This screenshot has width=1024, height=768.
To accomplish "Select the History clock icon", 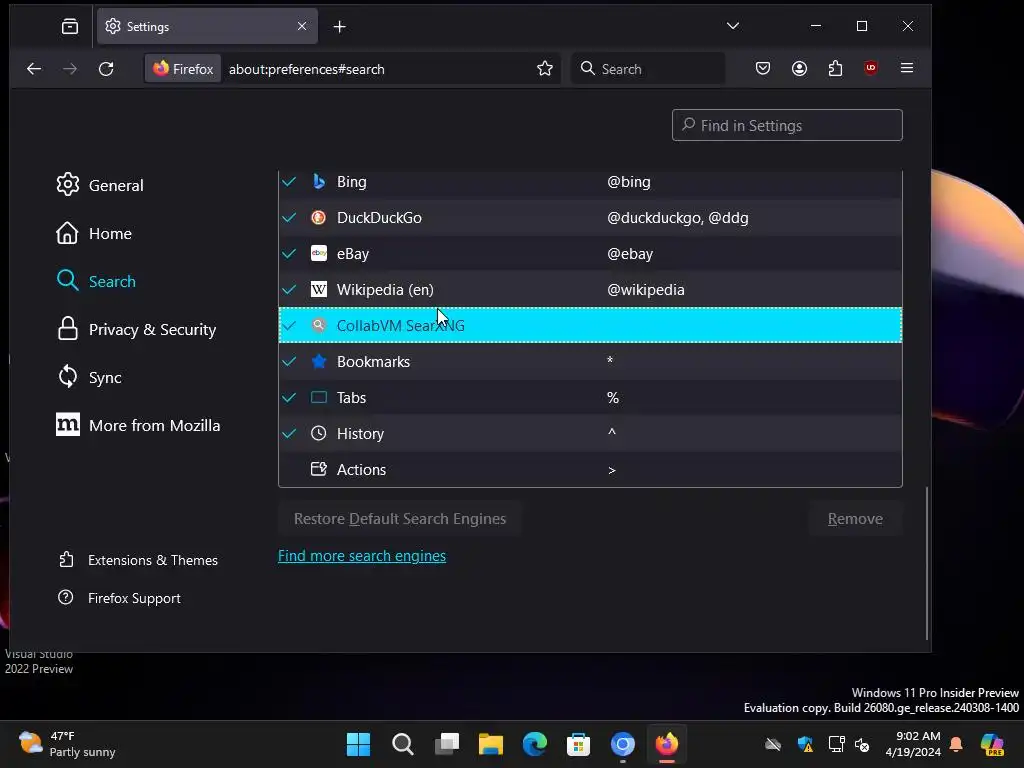I will tap(319, 433).
